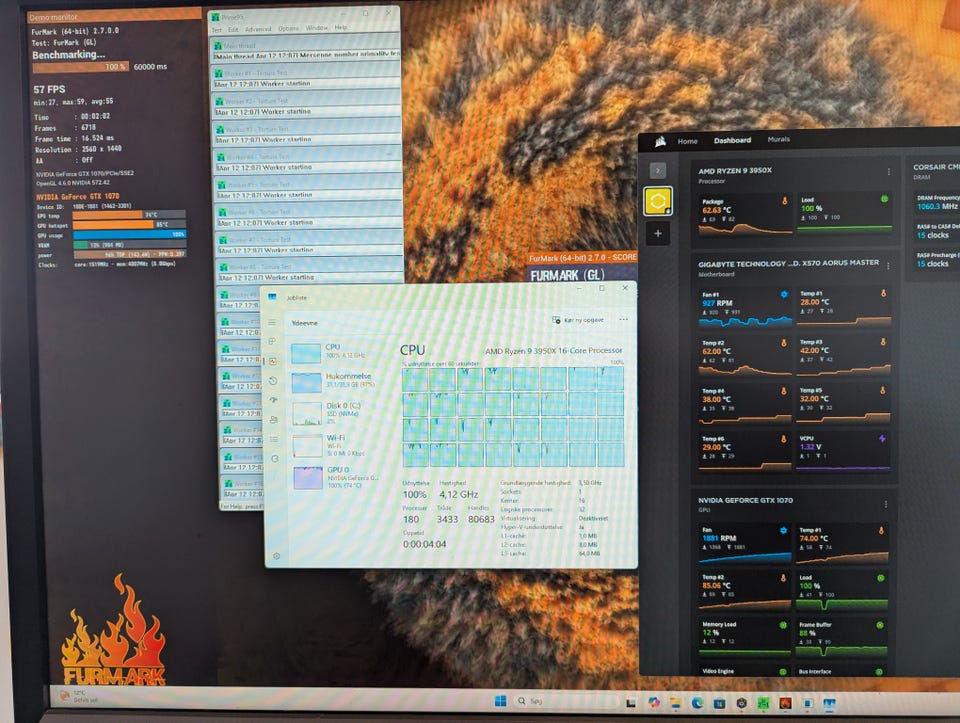Open the Windows Start menu
The width and height of the screenshot is (960, 723).
click(x=500, y=701)
